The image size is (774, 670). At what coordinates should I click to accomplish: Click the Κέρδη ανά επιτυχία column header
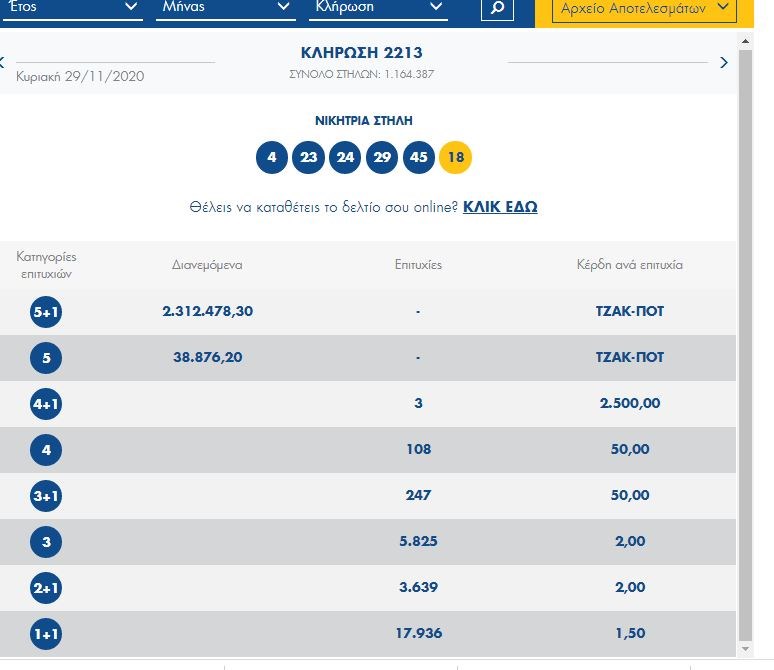click(x=629, y=265)
